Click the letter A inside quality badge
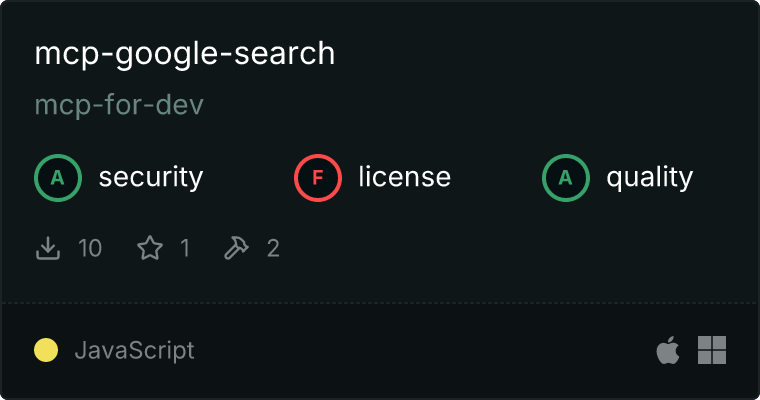This screenshot has height=400, width=760. click(x=566, y=178)
